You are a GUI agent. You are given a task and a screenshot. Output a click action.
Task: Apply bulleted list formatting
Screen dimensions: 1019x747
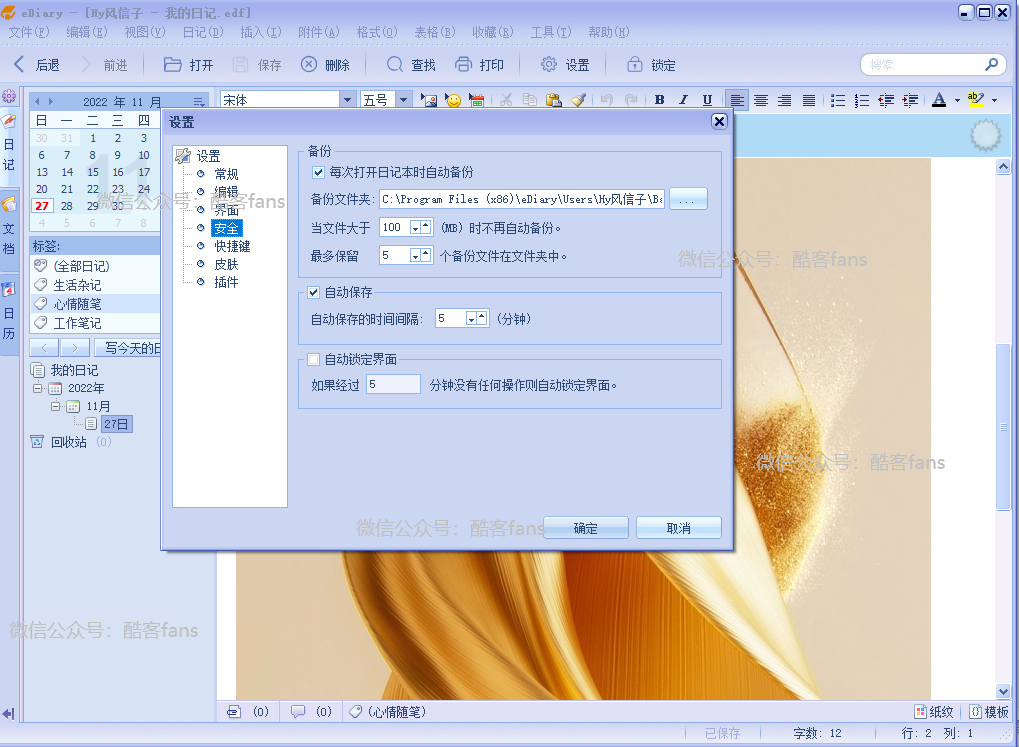838,100
